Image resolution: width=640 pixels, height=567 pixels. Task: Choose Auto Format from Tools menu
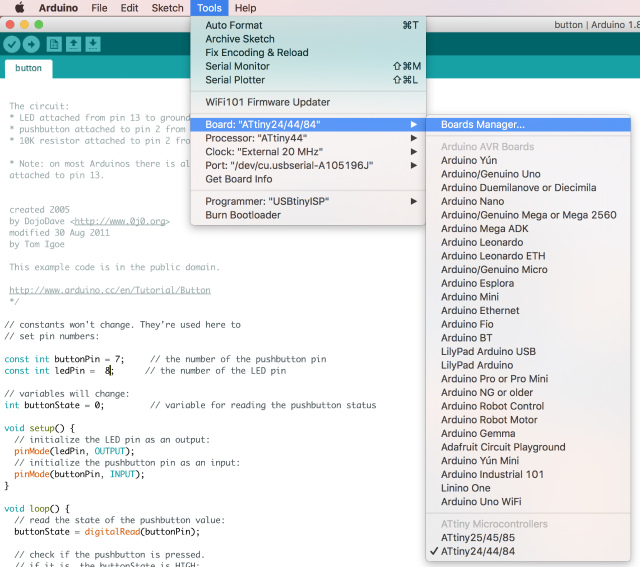coord(308,25)
